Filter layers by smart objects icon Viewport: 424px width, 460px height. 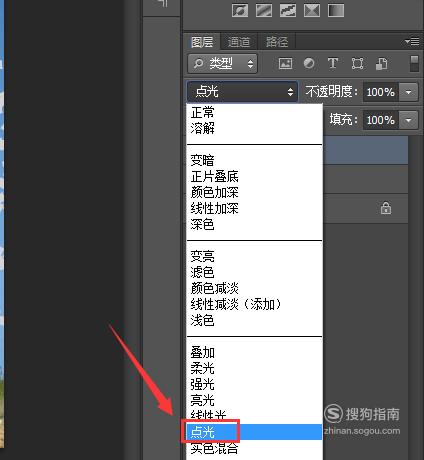click(x=381, y=63)
